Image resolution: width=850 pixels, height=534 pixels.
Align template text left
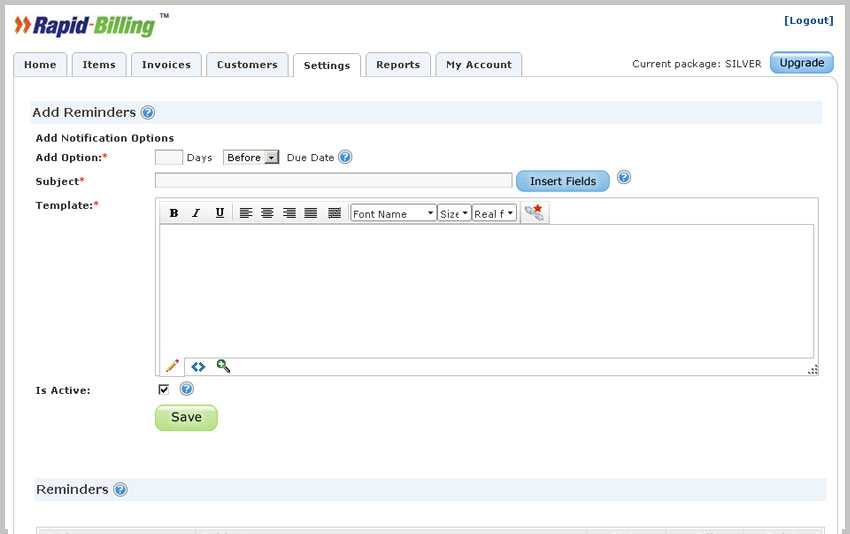(x=246, y=213)
